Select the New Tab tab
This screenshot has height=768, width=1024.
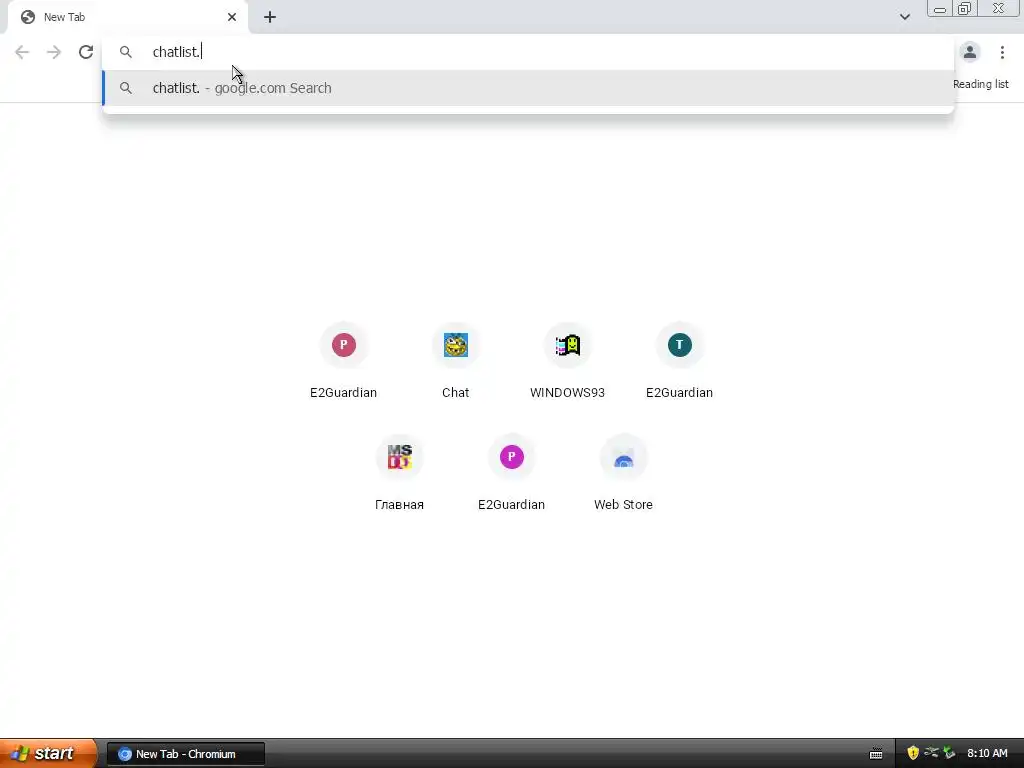[127, 17]
